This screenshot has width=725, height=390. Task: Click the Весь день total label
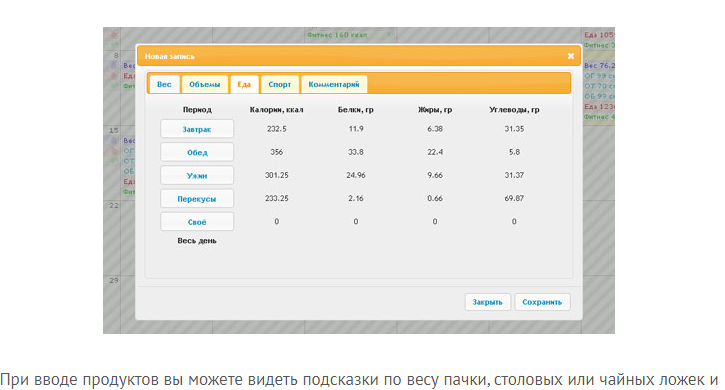(197, 241)
